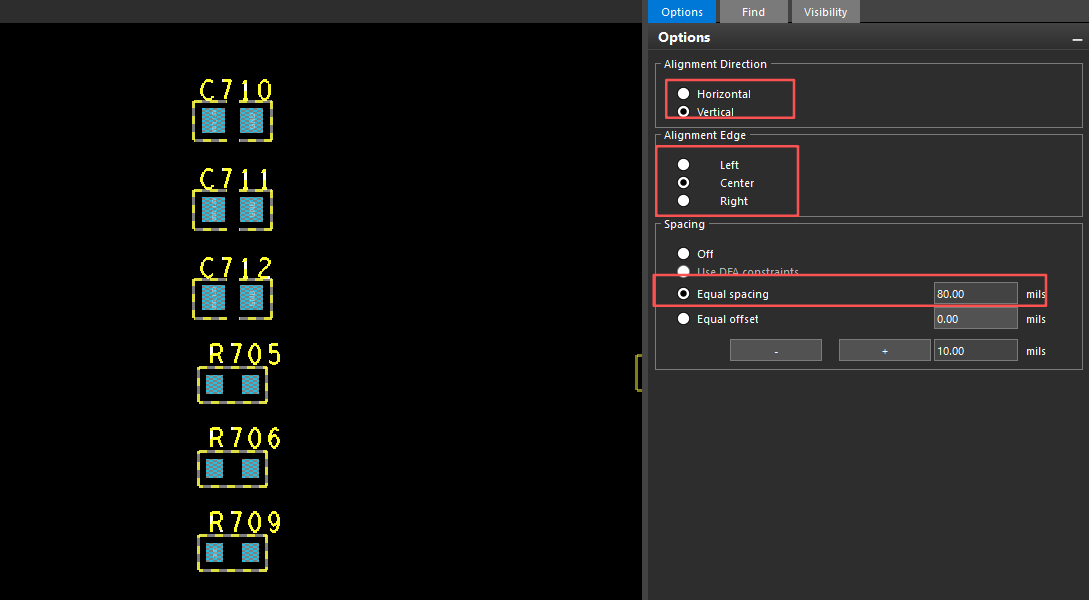Select resistor R709 footprint

tap(232, 553)
